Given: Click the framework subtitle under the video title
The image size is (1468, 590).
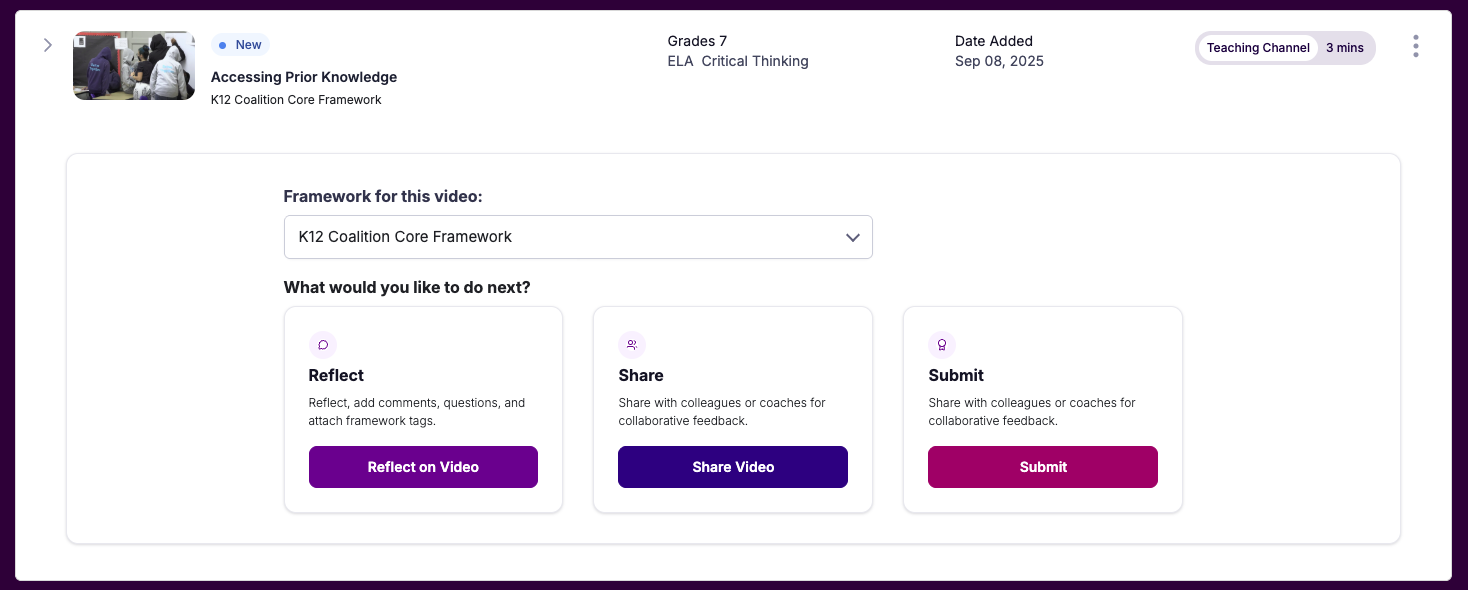Looking at the screenshot, I should point(296,100).
